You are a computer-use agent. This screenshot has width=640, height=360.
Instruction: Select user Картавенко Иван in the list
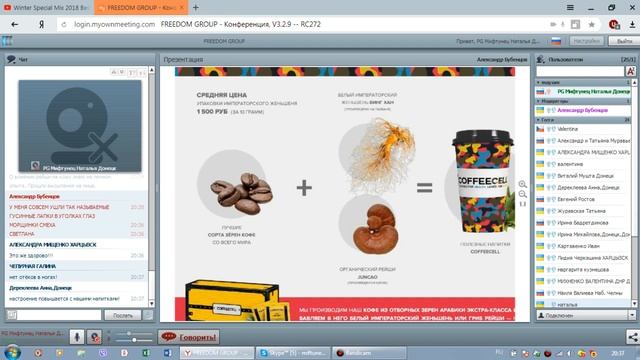pyautogui.click(x=583, y=246)
